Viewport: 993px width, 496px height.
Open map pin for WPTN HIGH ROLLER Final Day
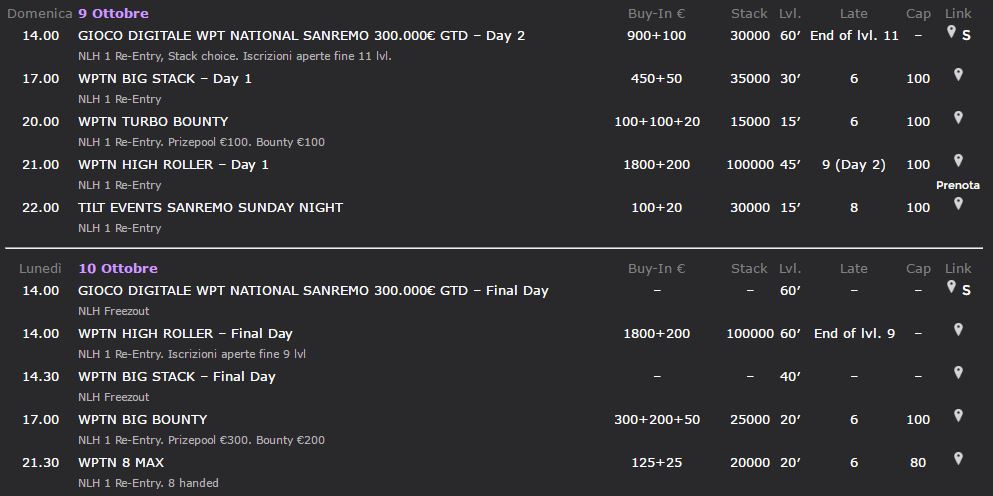pyautogui.click(x=958, y=330)
